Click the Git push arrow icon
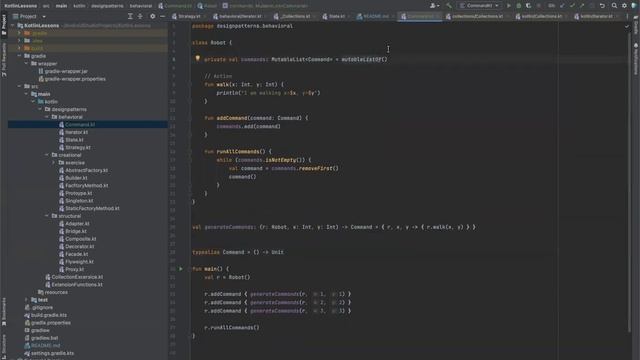The width and height of the screenshot is (640, 360). click(582, 6)
